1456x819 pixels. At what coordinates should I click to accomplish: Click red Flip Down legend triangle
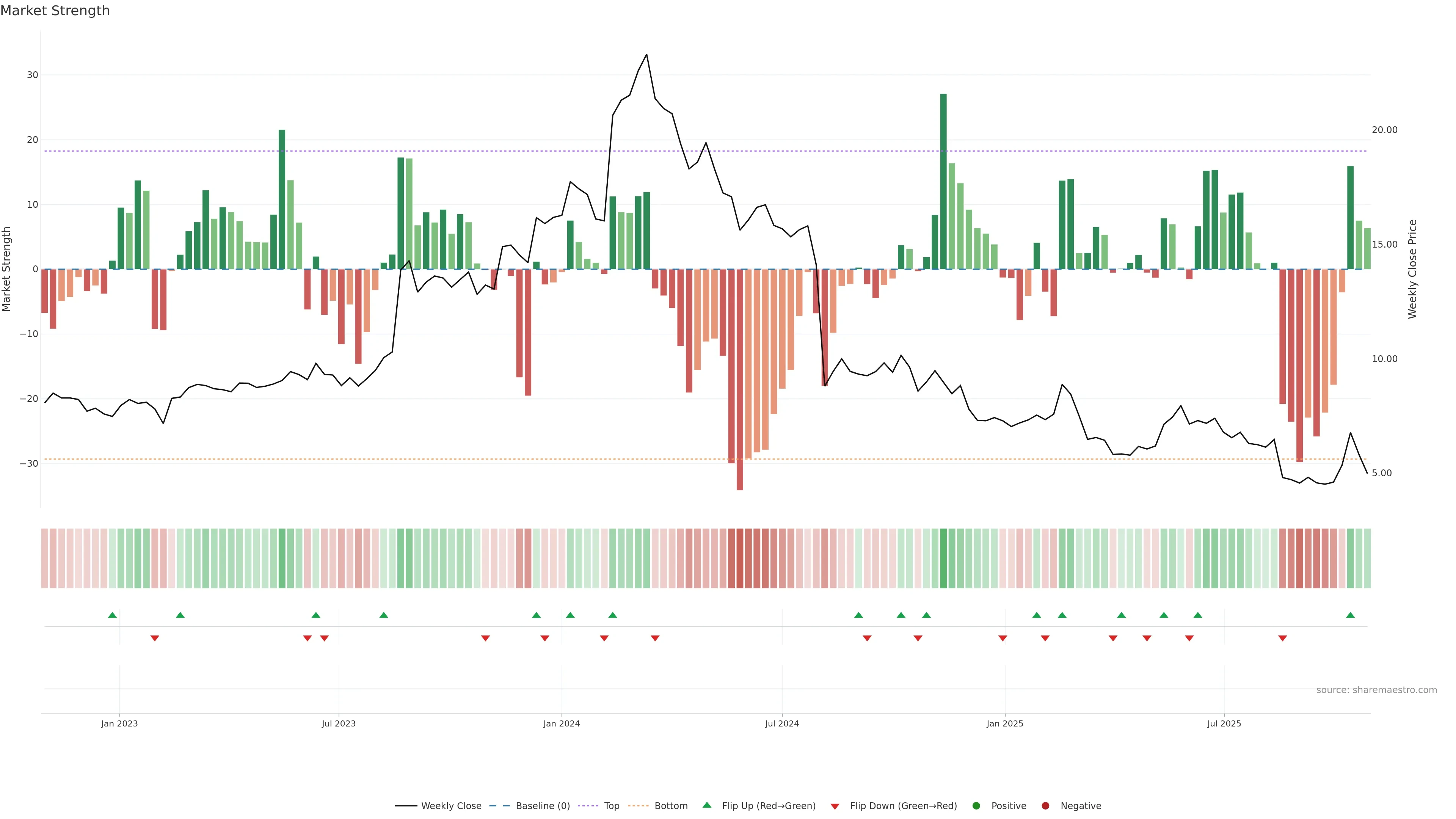(835, 806)
